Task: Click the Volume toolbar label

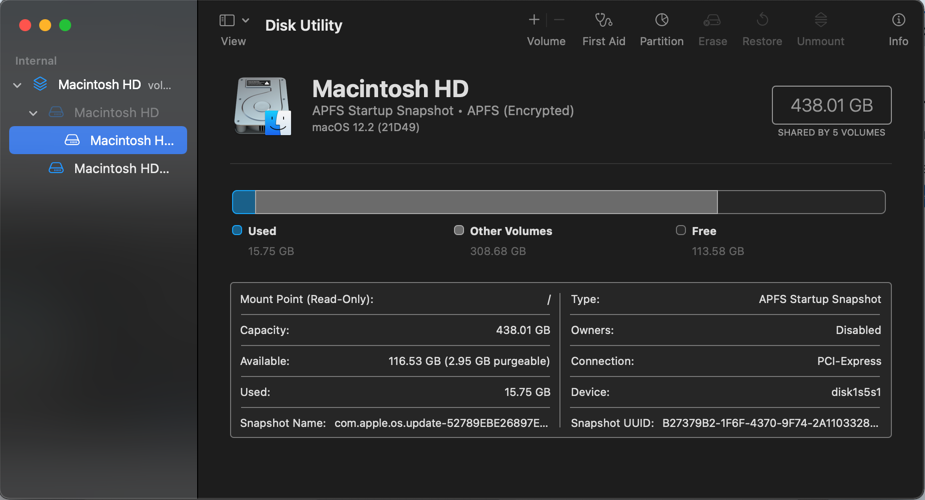Action: 546,41
